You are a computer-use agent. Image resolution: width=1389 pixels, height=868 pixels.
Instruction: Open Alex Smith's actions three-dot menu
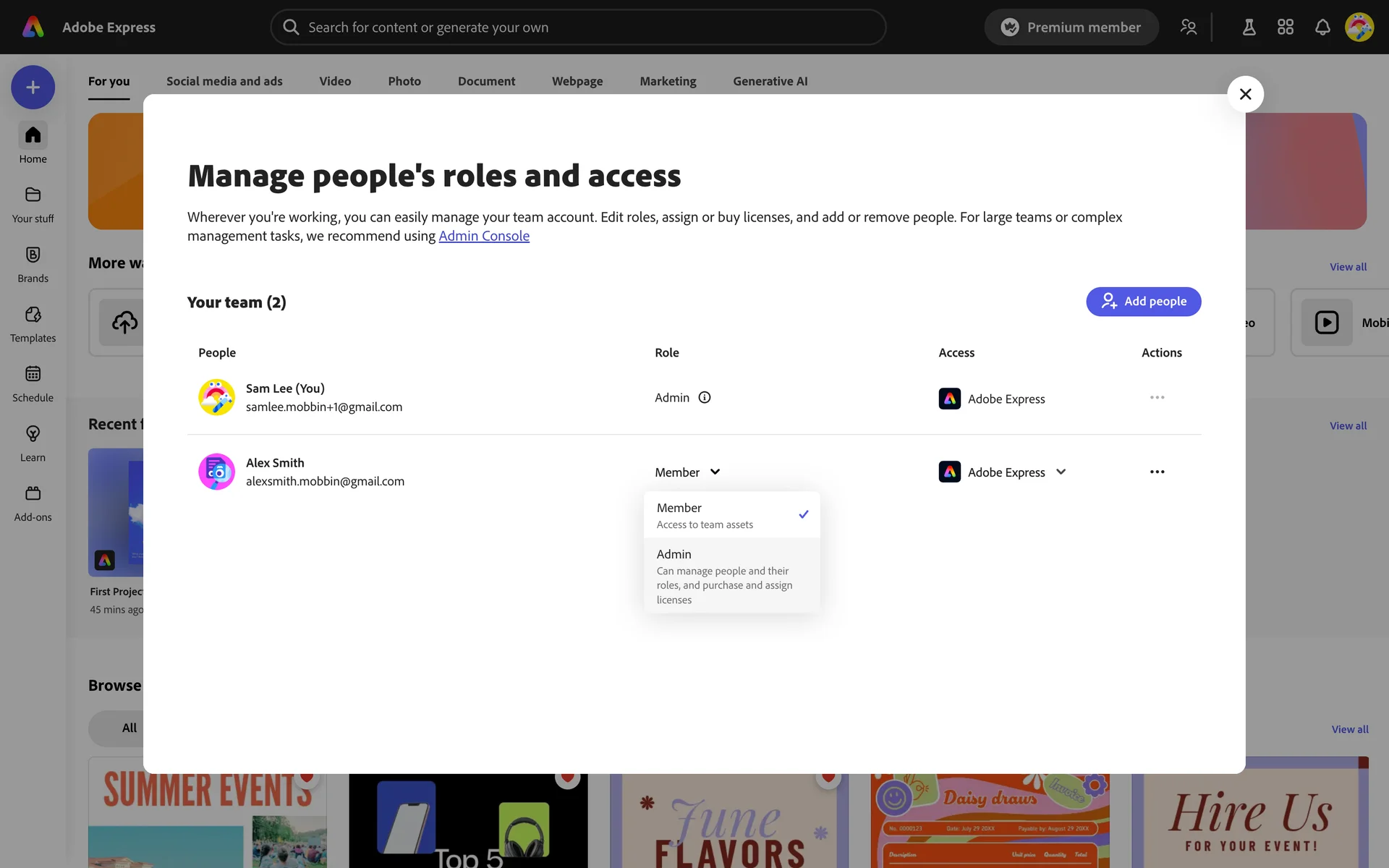coord(1157,472)
